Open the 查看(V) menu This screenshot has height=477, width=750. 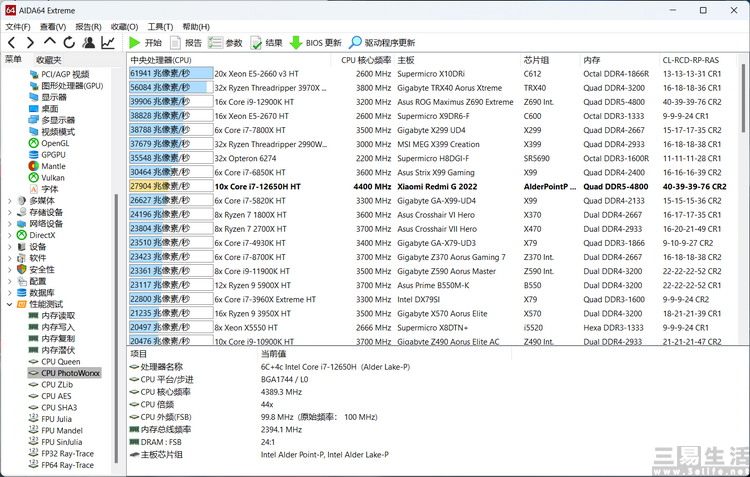(53, 27)
